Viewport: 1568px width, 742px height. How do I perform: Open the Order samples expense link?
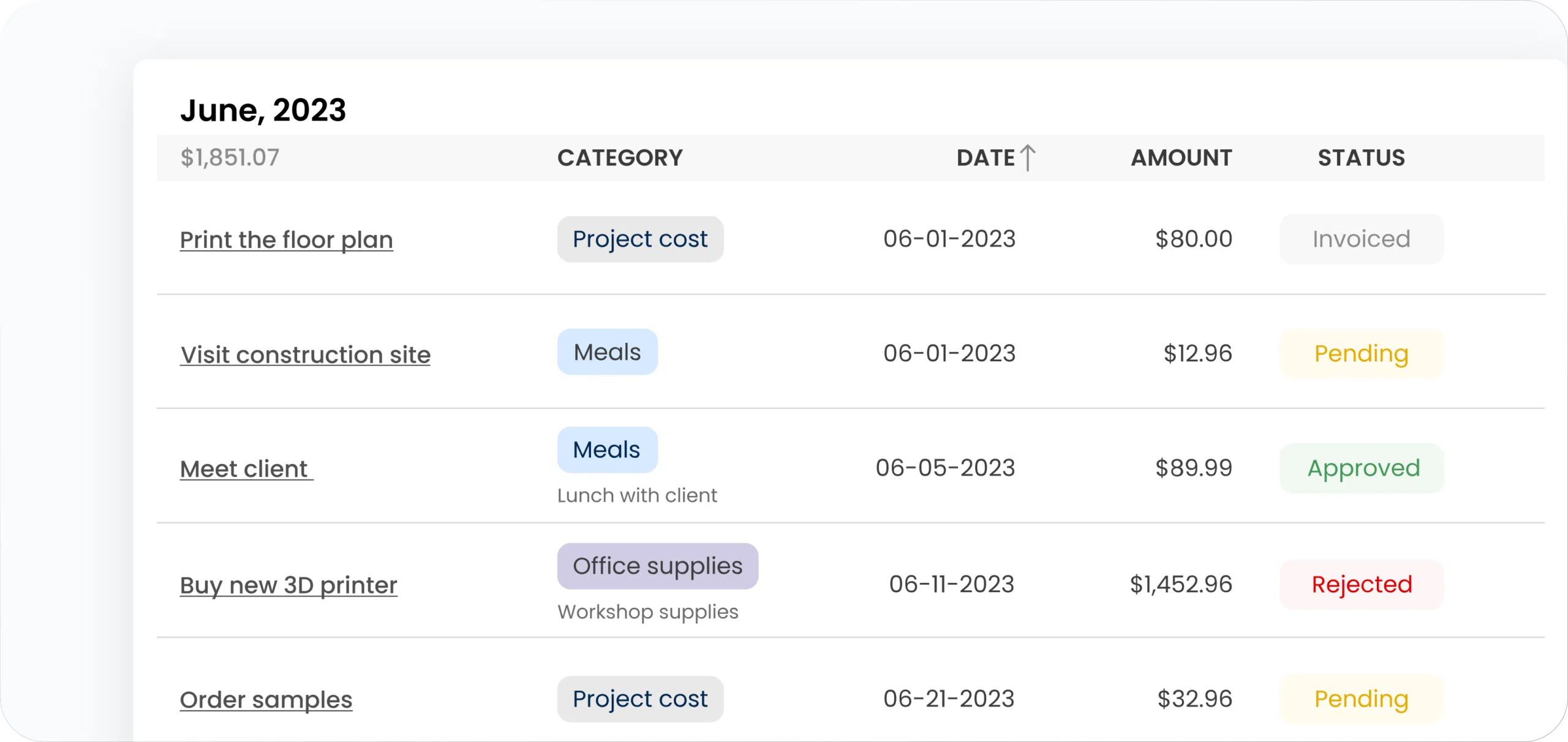click(266, 700)
